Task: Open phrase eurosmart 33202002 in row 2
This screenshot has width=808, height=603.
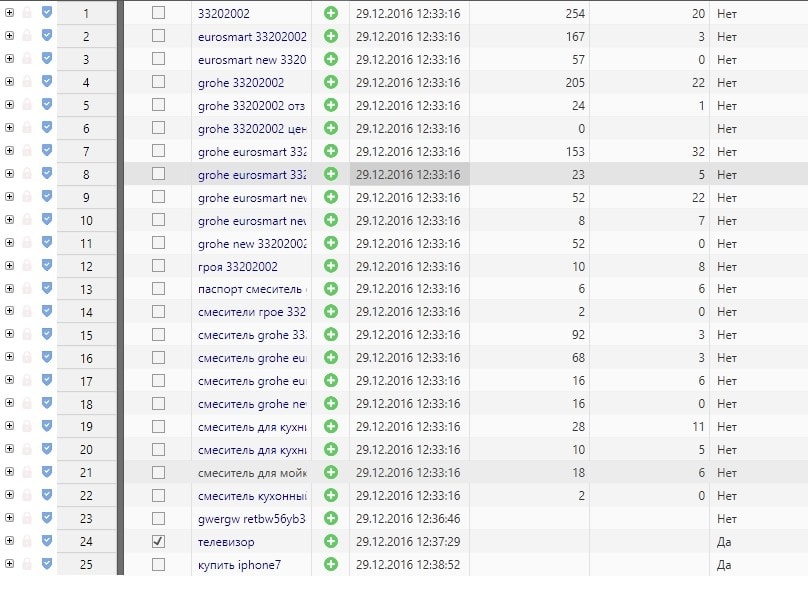Action: [252, 37]
